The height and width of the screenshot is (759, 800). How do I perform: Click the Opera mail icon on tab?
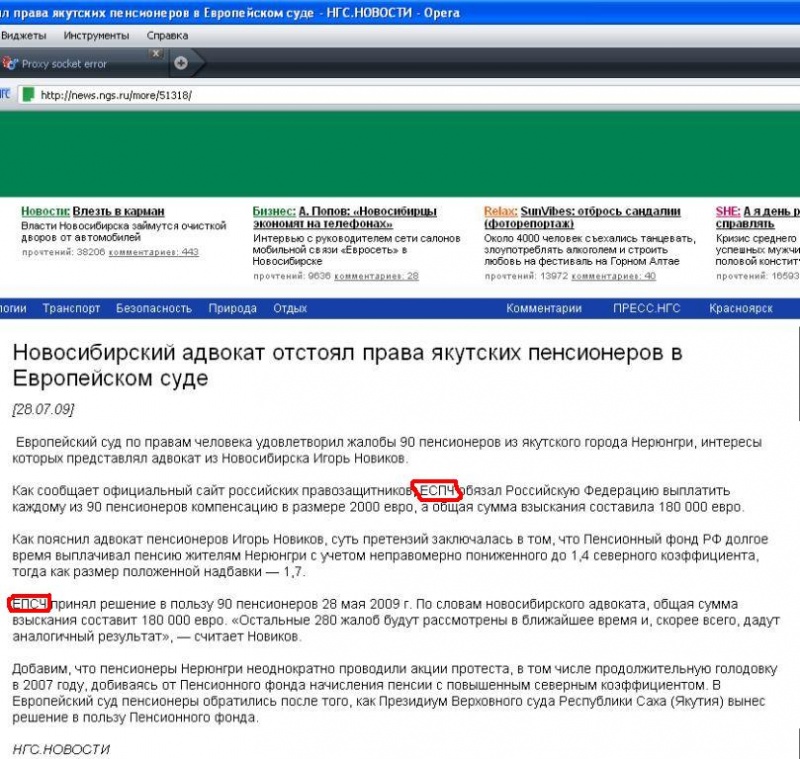(x=10, y=63)
